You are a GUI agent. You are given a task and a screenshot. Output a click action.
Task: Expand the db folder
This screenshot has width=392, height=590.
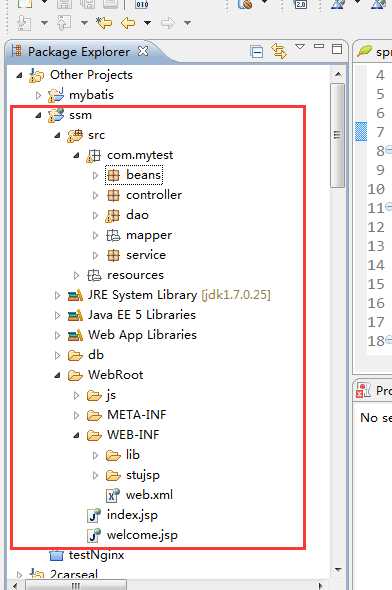[58, 355]
